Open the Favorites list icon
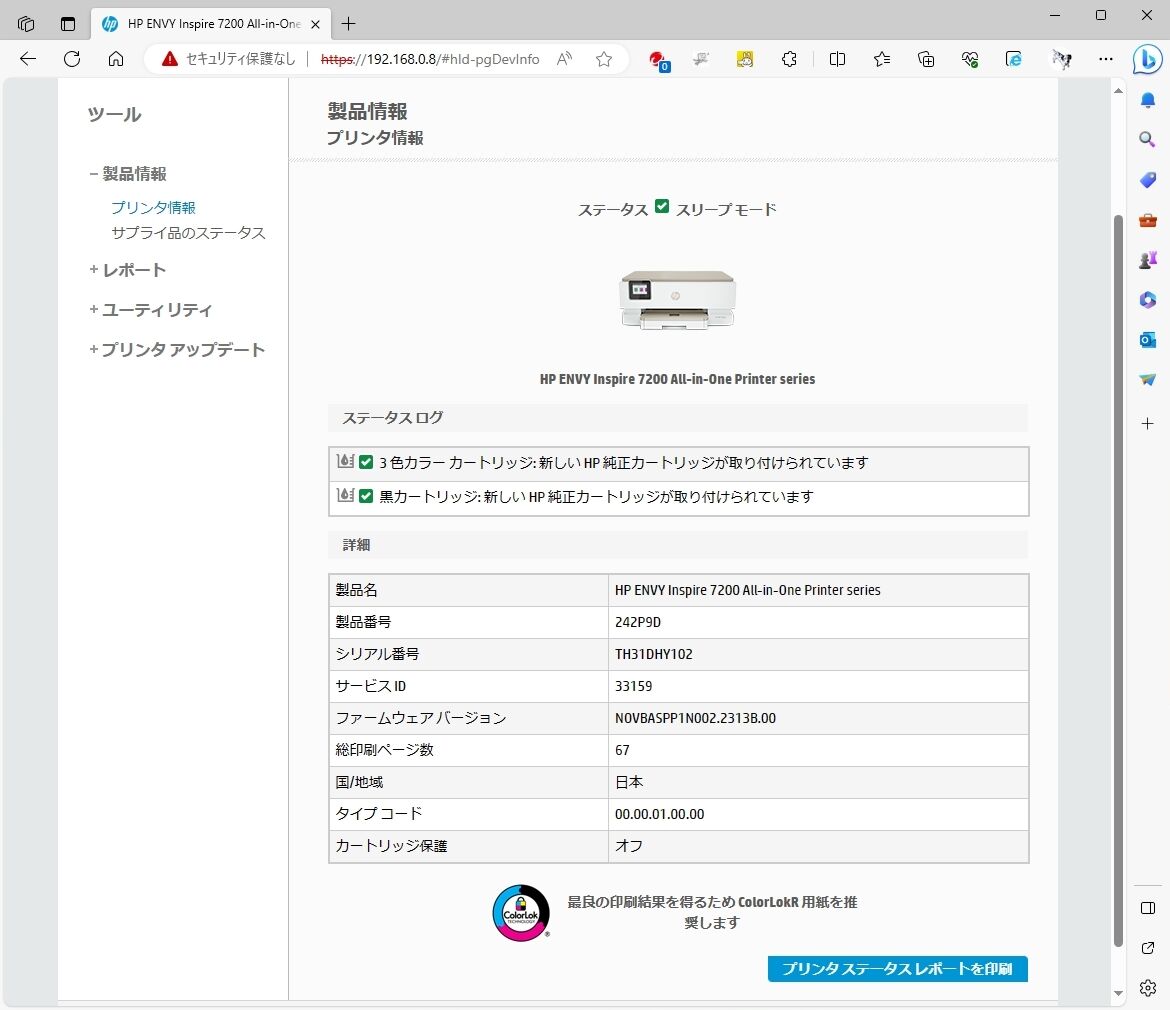 tap(881, 59)
